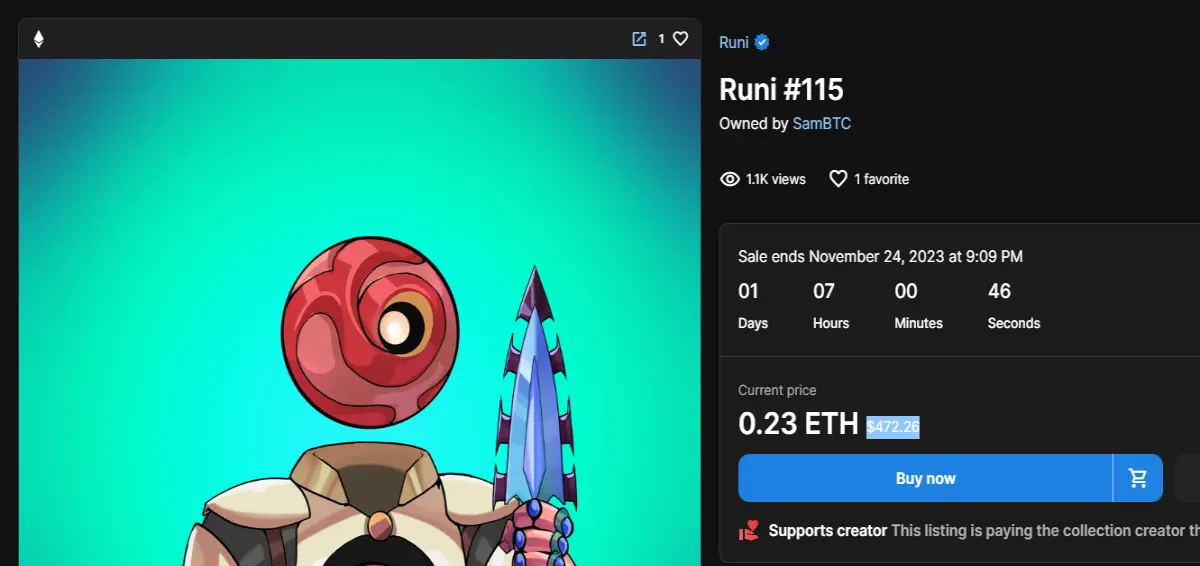Click the blue verified badge next to Runi

click(x=762, y=42)
